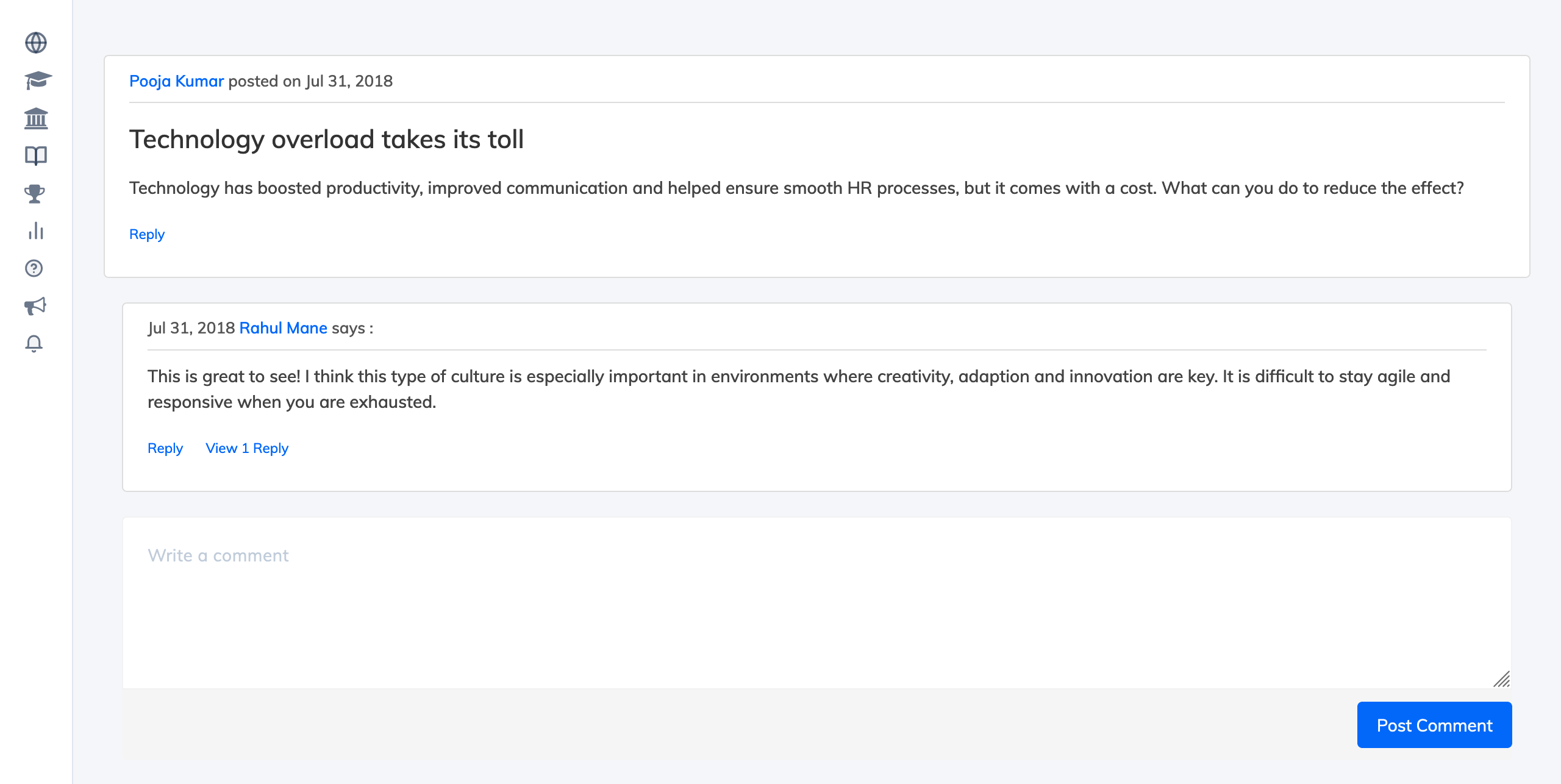Reply to Rahul Mane's comment
The image size is (1561, 784).
165,448
